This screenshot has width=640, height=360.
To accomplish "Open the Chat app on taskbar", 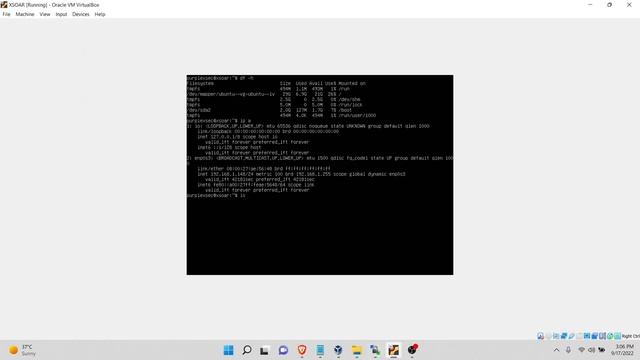I will [283, 350].
